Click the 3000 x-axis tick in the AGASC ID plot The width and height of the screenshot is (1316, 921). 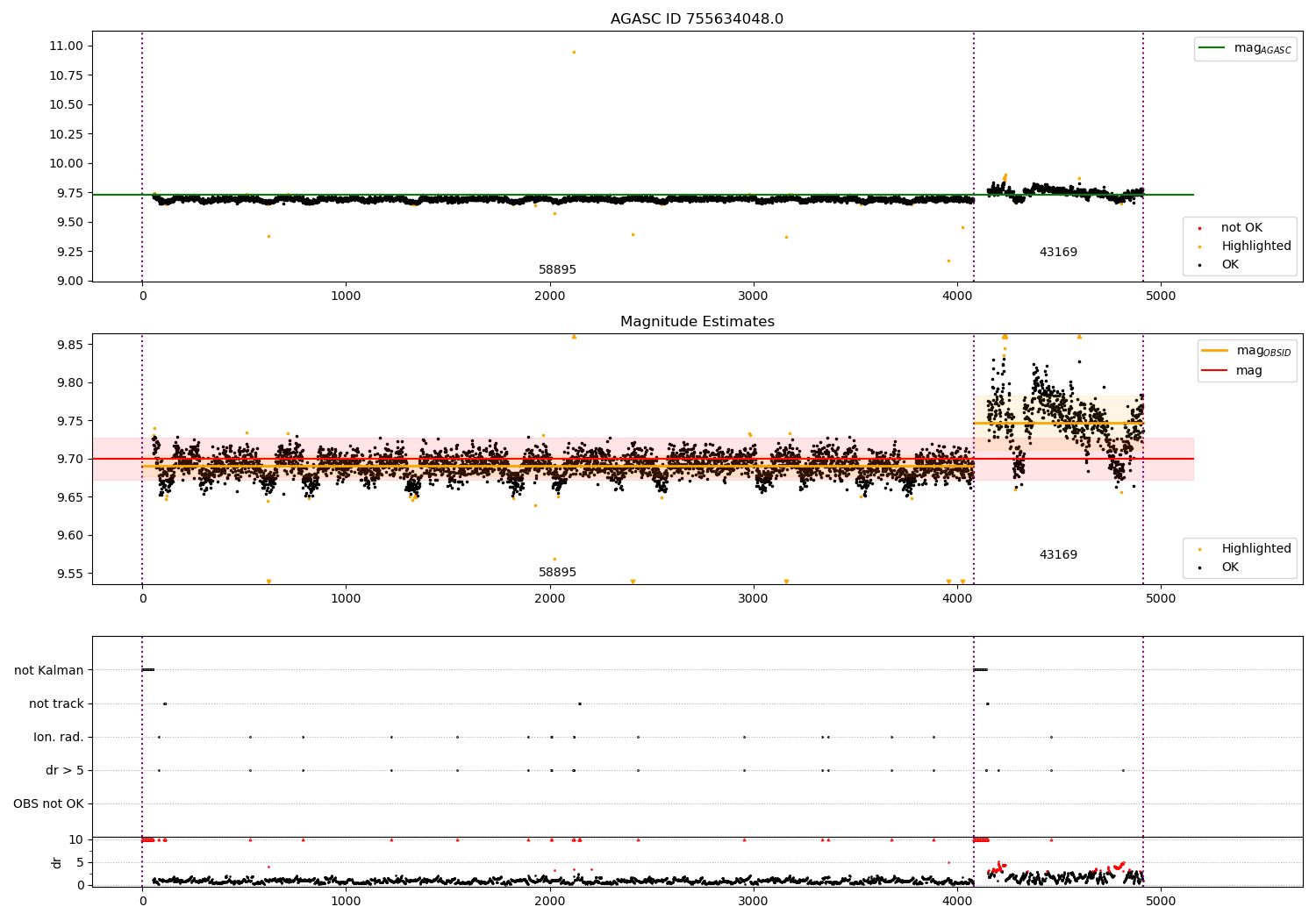754,296
